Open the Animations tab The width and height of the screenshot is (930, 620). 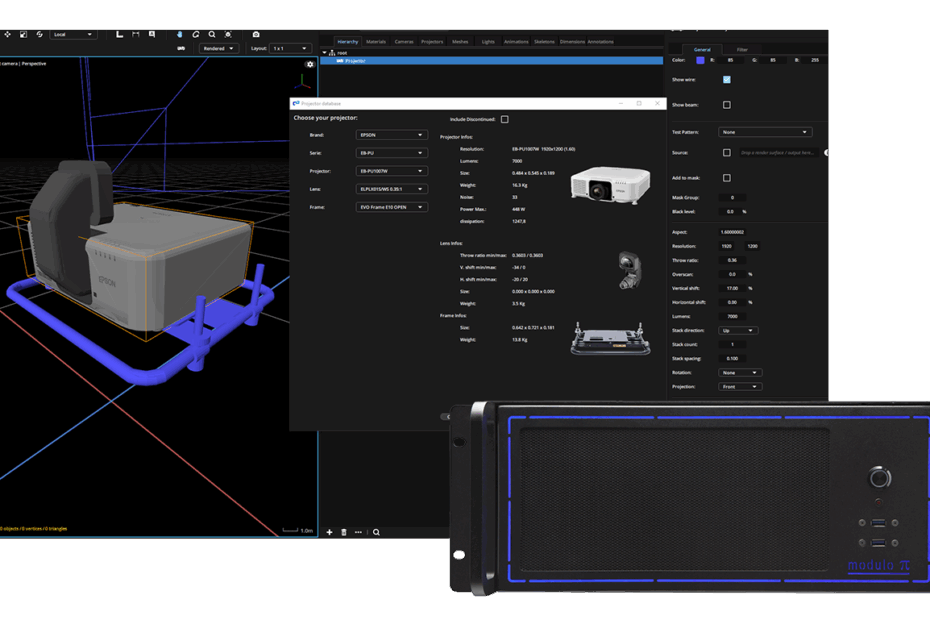[x=516, y=42]
